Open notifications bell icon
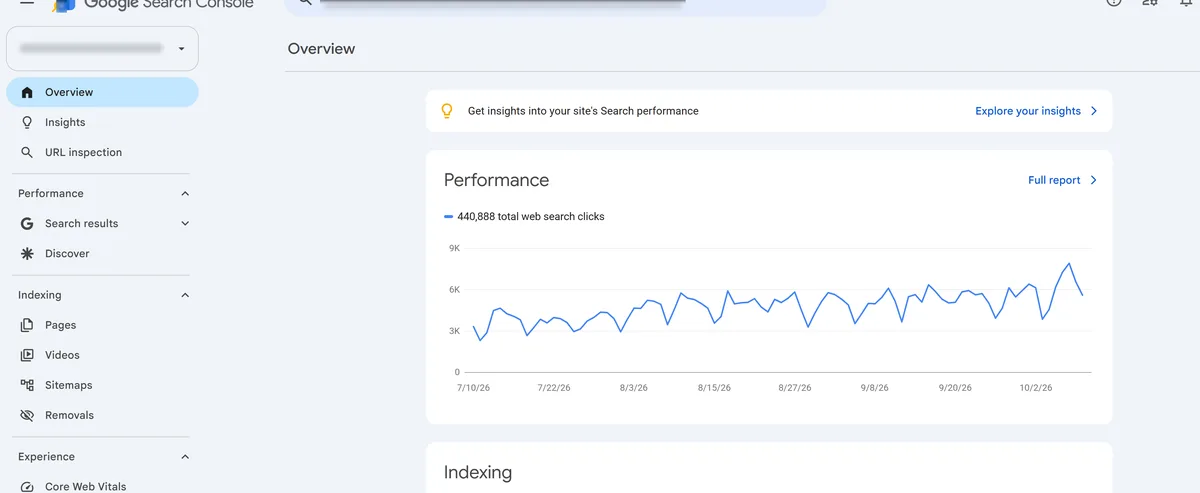Viewport: 1200px width, 493px height. pyautogui.click(x=1186, y=3)
